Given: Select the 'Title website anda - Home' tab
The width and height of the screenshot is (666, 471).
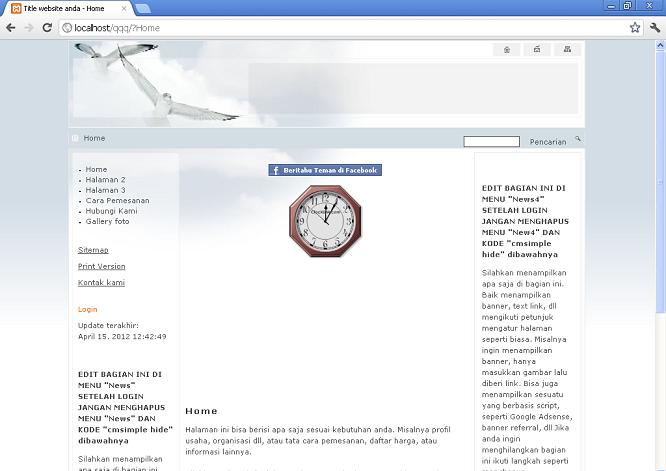Looking at the screenshot, I should click(x=68, y=8).
